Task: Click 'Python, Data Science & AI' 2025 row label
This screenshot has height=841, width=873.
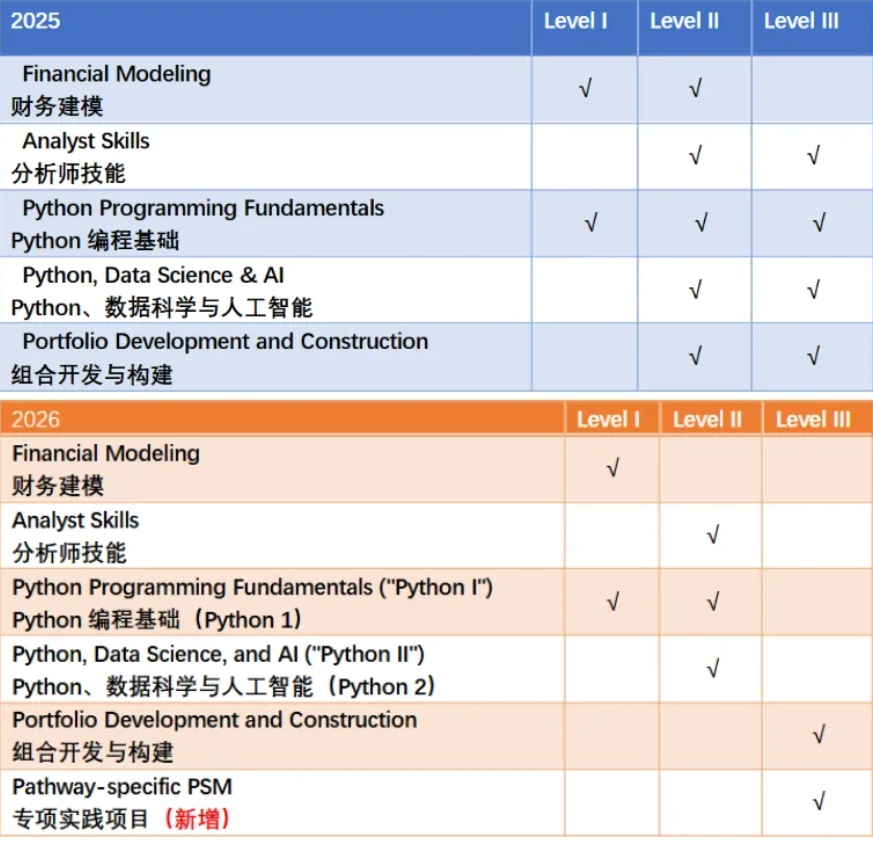Action: pos(153,275)
